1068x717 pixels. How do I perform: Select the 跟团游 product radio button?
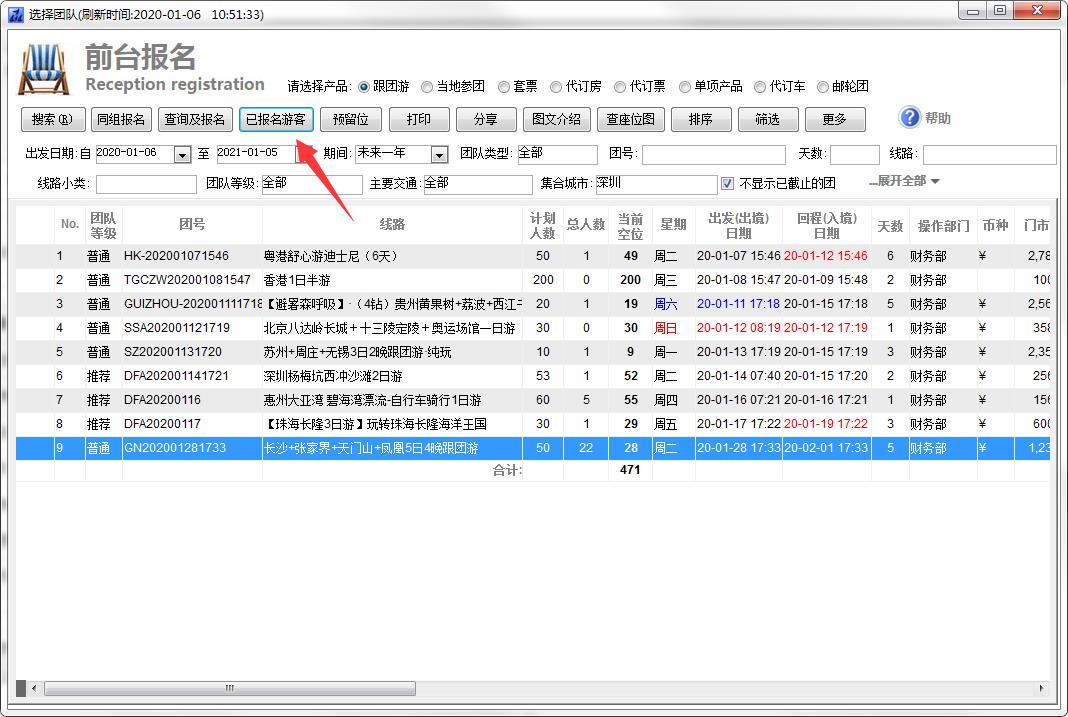click(x=364, y=87)
